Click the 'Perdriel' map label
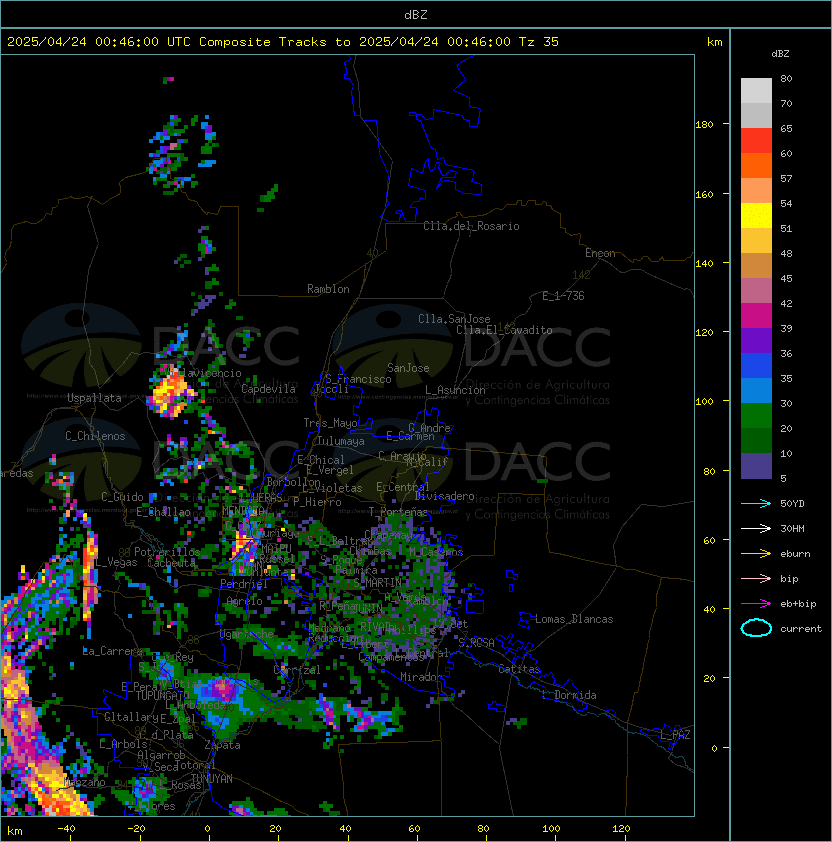Viewport: 832px width, 842px height. 244,583
